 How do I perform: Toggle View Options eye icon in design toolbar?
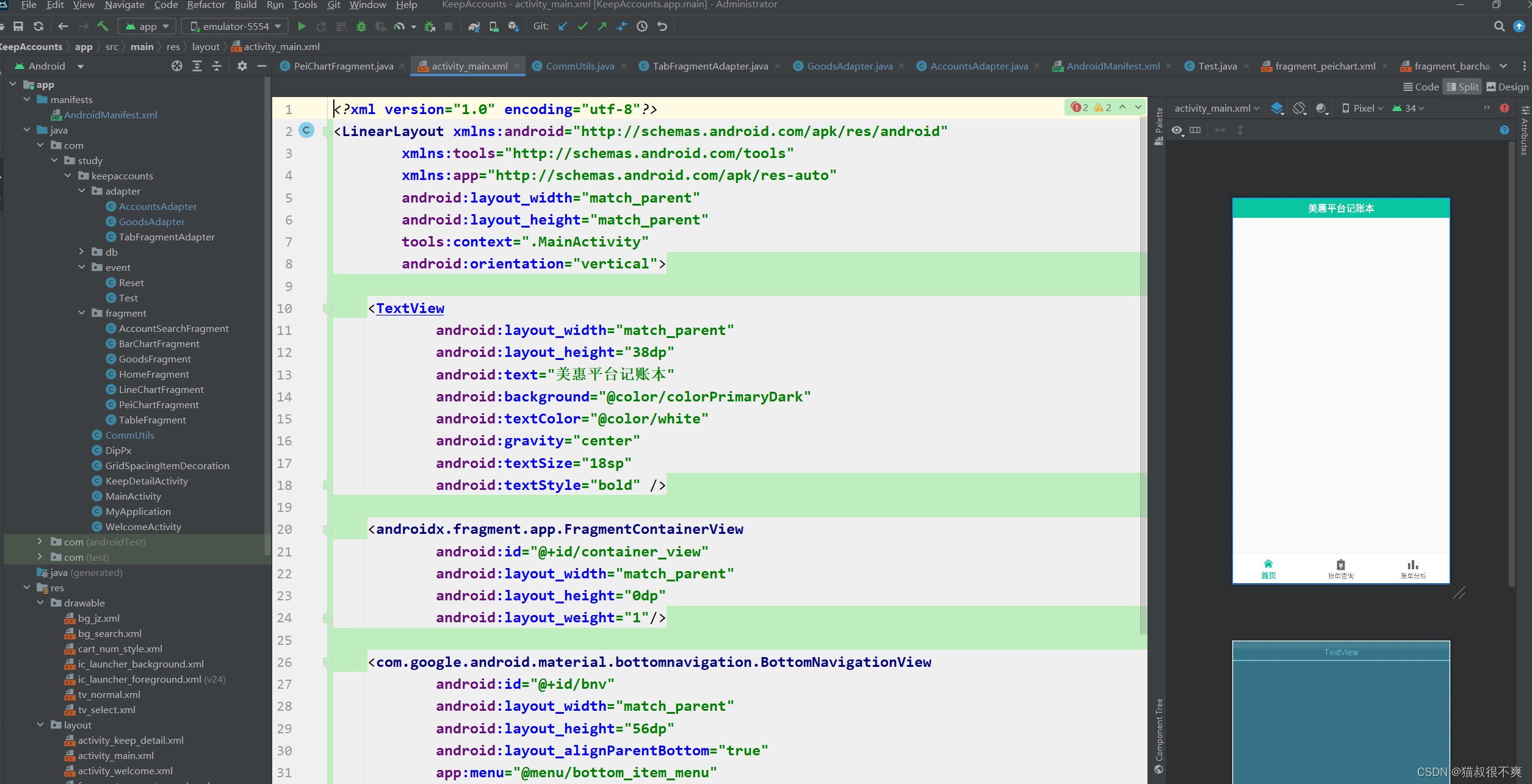pos(1177,130)
